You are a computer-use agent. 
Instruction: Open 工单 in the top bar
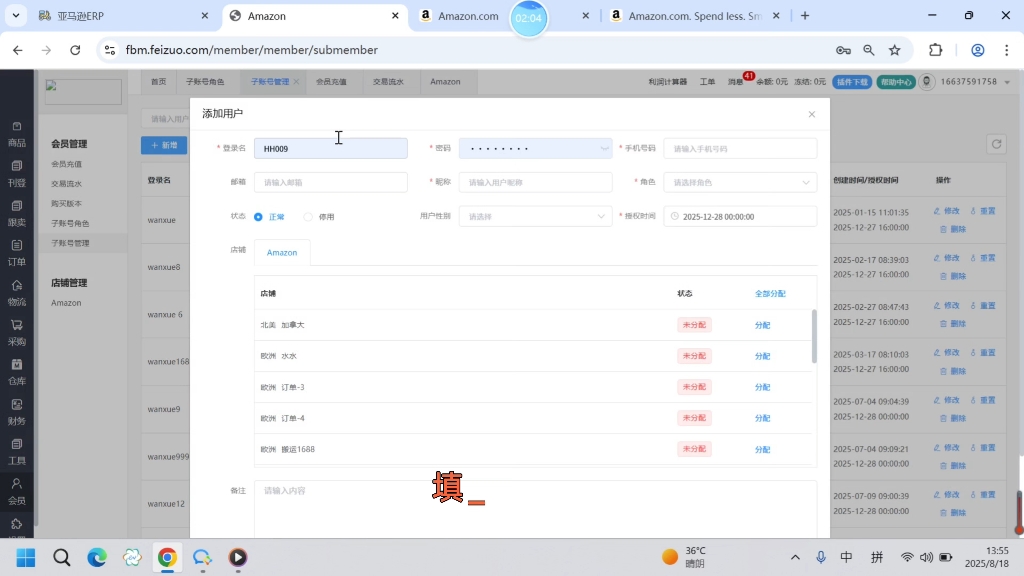click(707, 82)
